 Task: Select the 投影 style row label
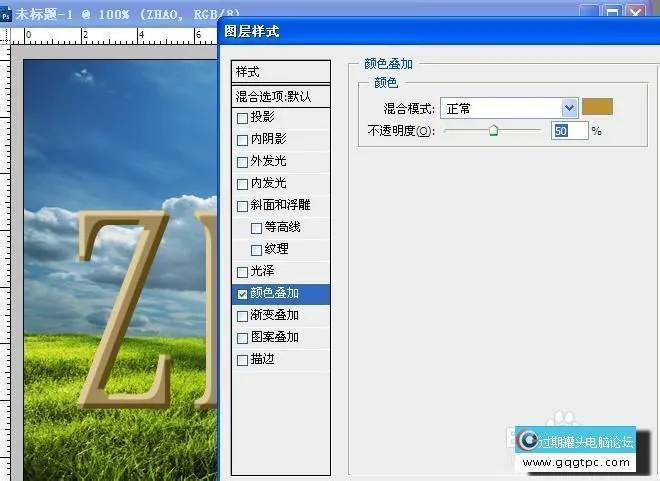[262, 117]
